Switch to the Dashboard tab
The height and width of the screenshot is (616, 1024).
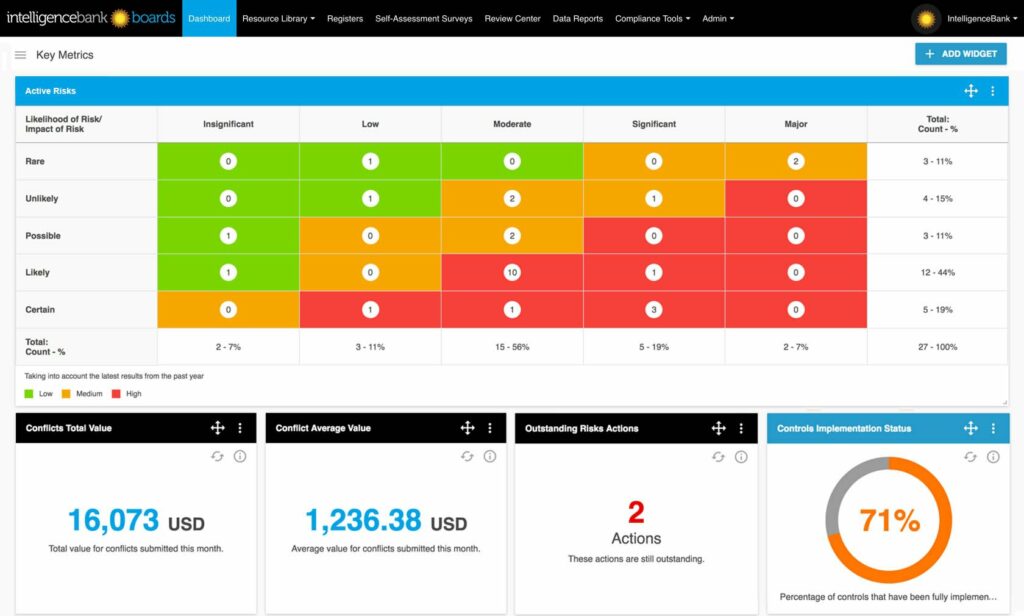coord(208,17)
